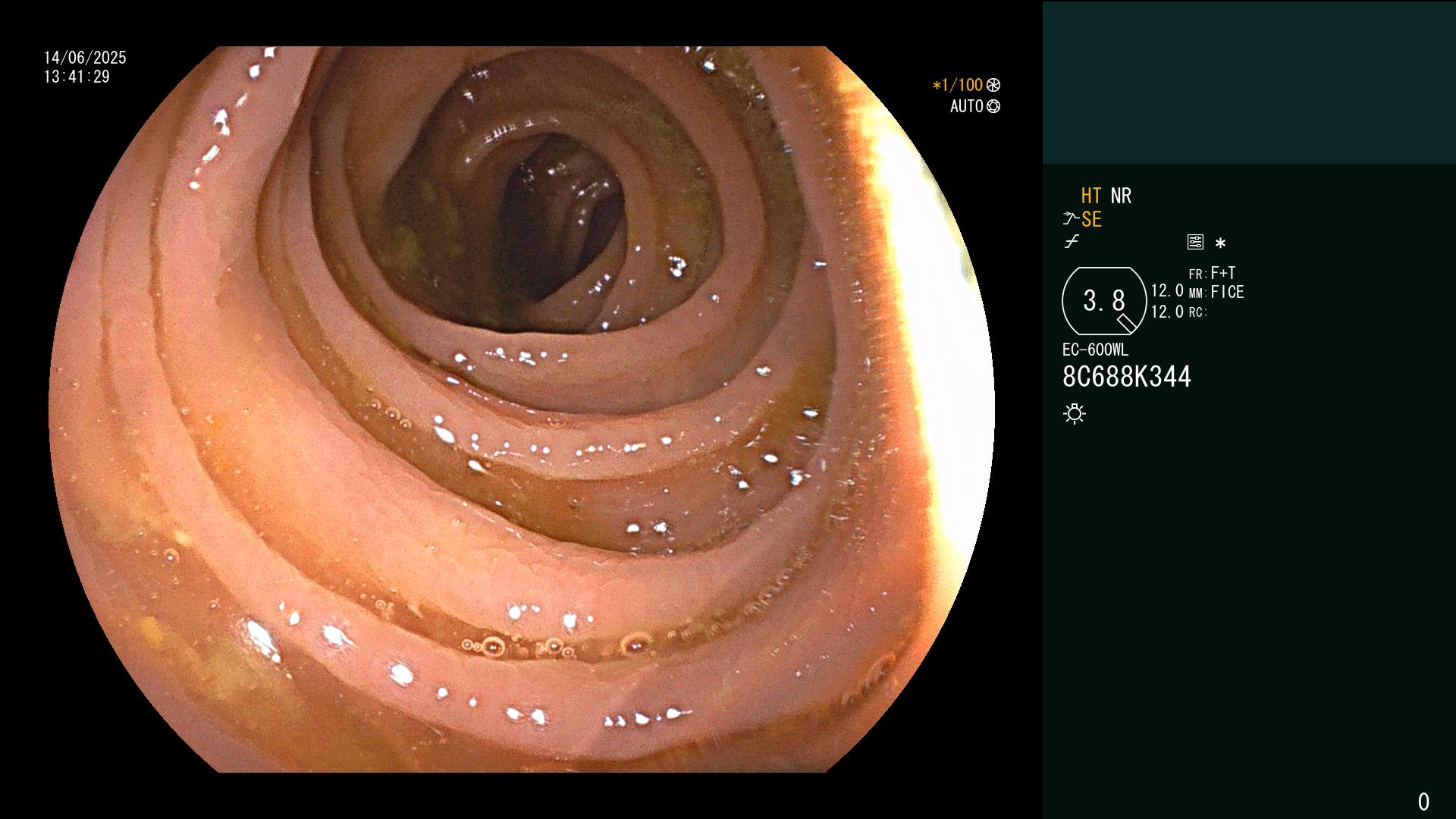Click the tone curve icon below SE

(x=1072, y=242)
